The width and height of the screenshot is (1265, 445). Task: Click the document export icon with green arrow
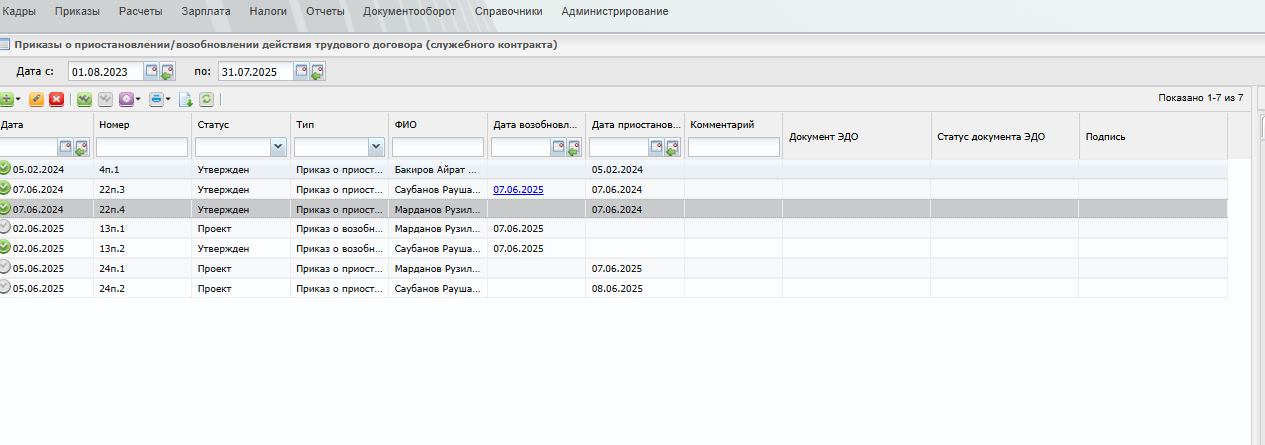(x=185, y=99)
